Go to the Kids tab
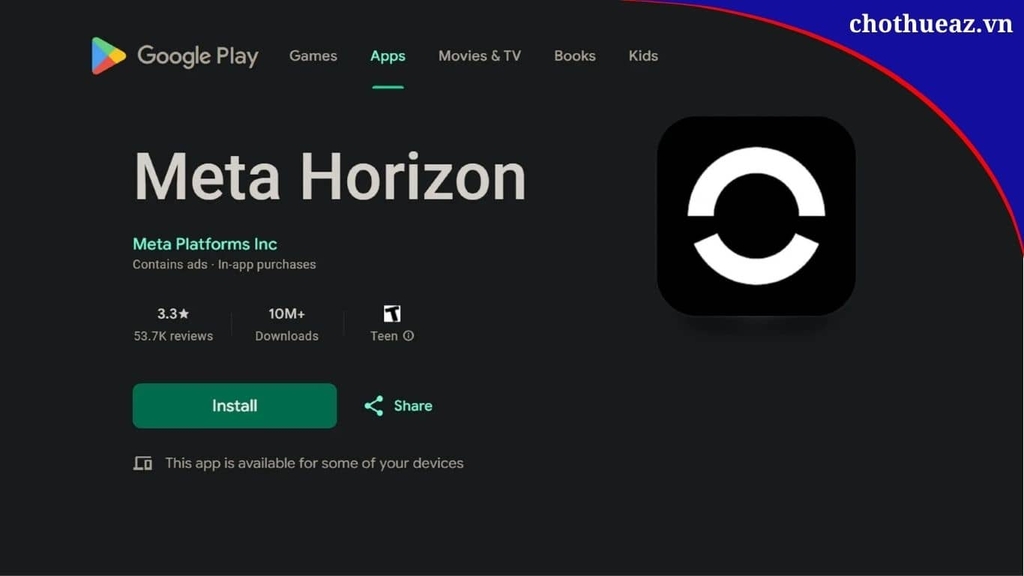This screenshot has height=576, width=1024. [x=643, y=56]
